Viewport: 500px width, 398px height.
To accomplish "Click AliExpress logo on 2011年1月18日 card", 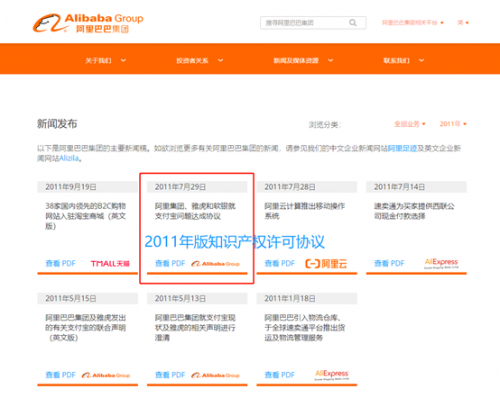I will pyautogui.click(x=332, y=375).
